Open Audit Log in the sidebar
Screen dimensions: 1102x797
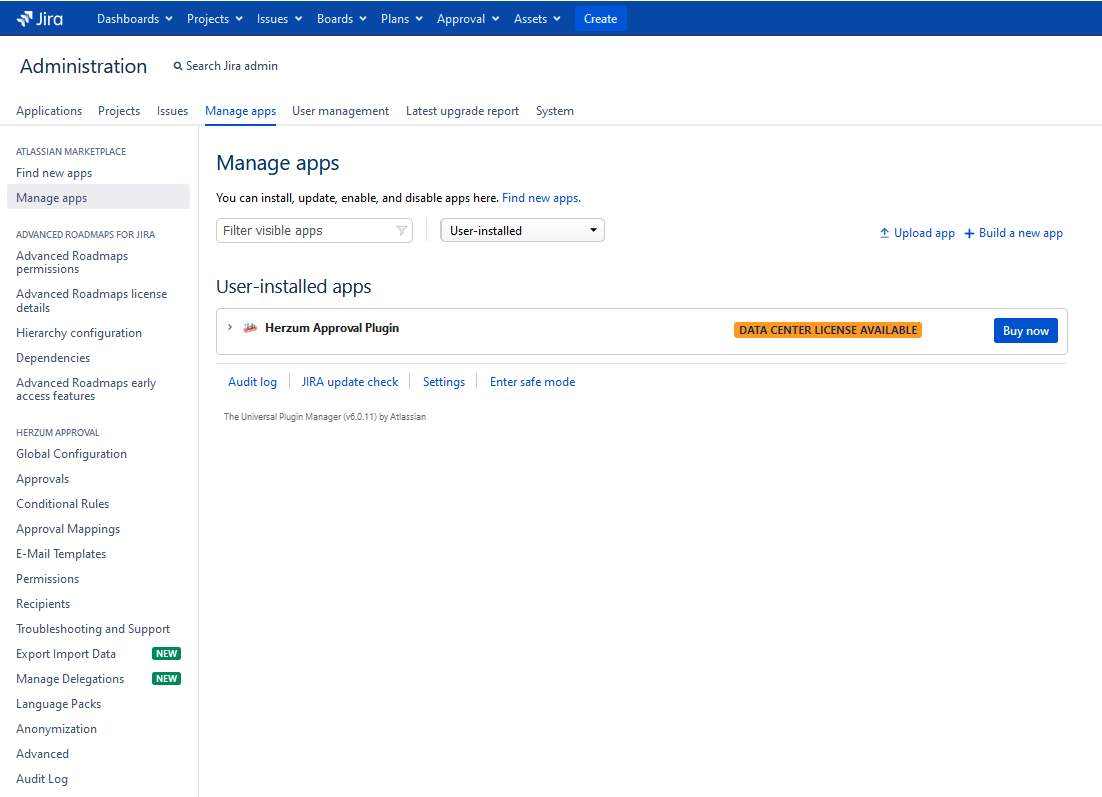pyautogui.click(x=42, y=779)
